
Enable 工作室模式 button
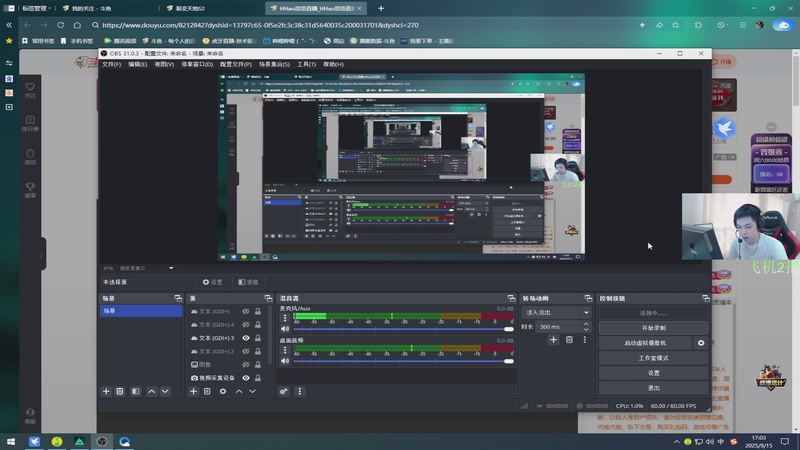[x=654, y=358]
